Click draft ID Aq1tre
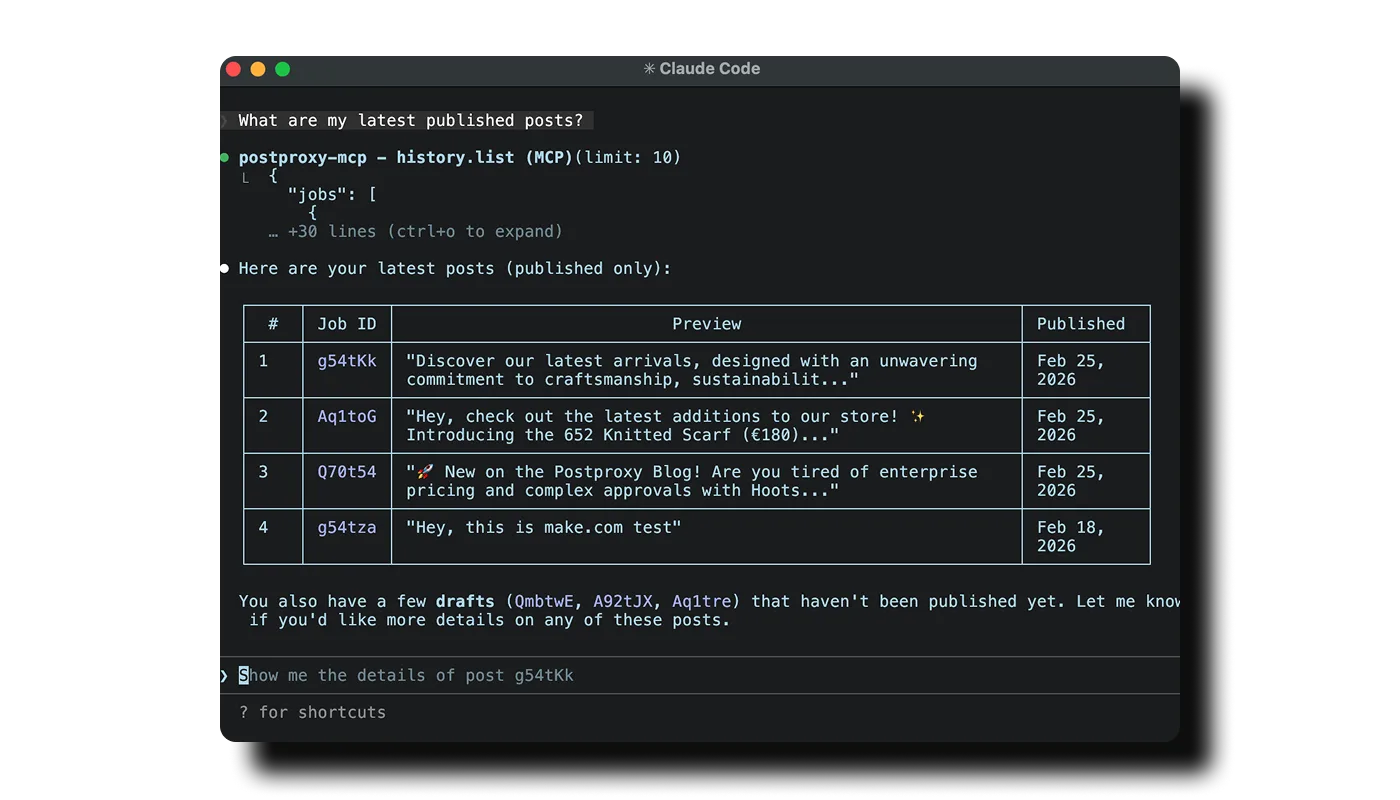This screenshot has height=800, width=1400. (x=702, y=602)
